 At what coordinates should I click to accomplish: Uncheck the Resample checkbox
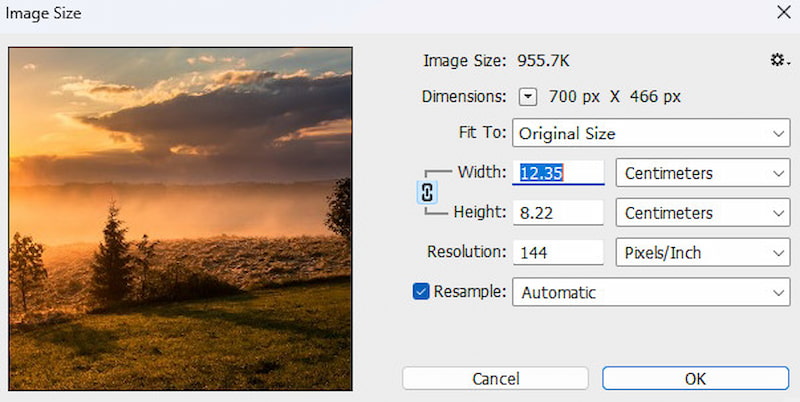click(421, 292)
